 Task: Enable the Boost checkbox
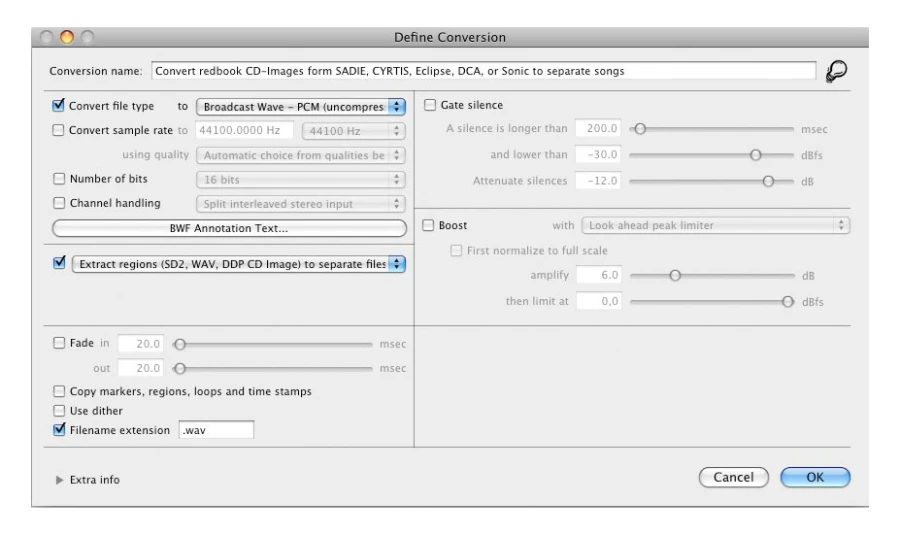point(428,226)
